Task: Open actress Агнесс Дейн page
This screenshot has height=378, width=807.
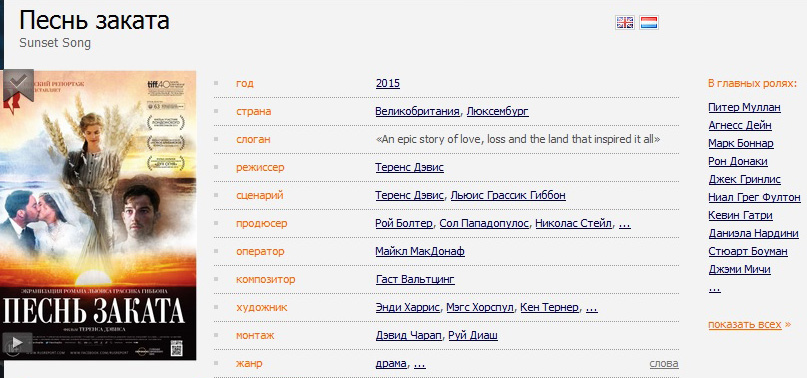Action: point(740,126)
